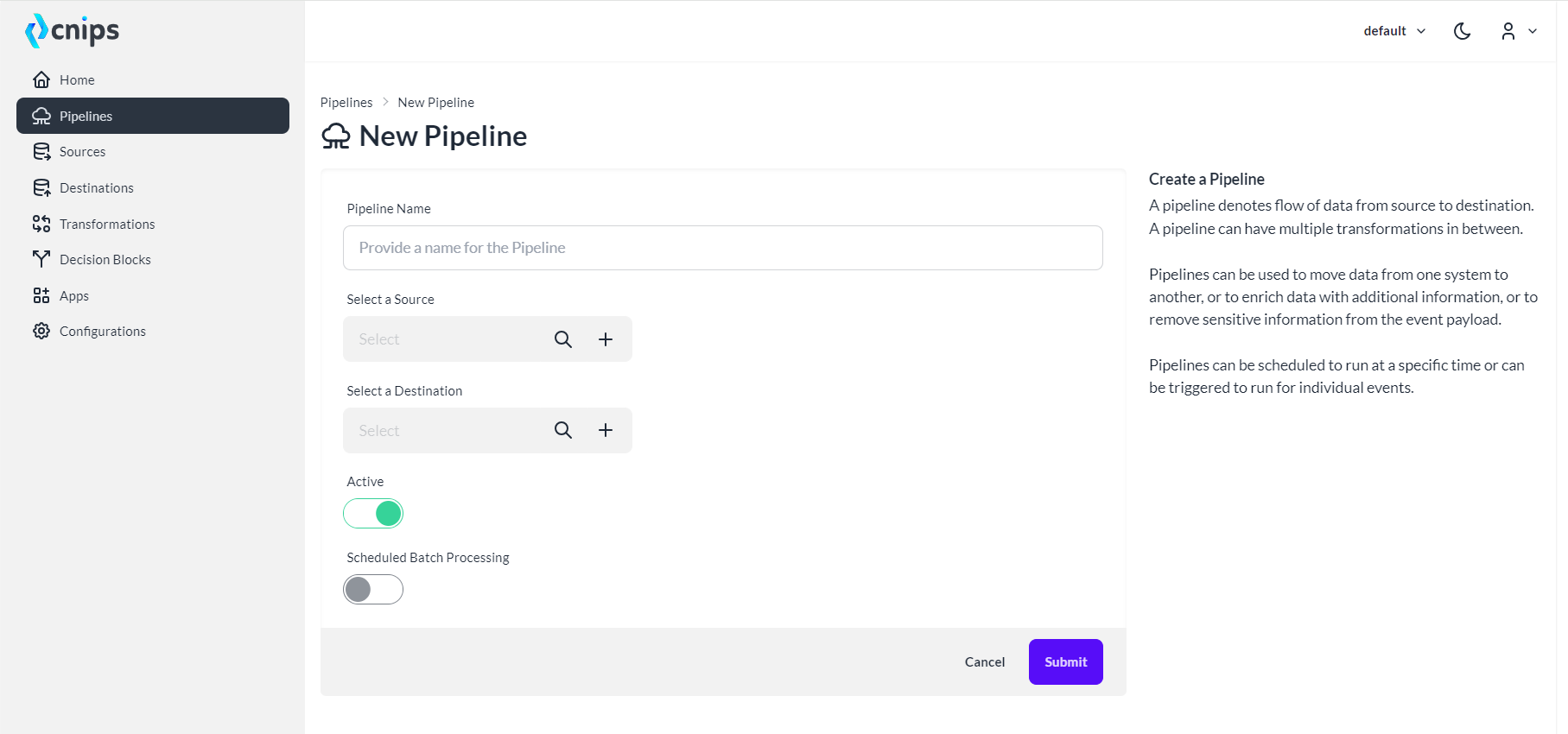Click the user profile icon

click(x=1508, y=31)
